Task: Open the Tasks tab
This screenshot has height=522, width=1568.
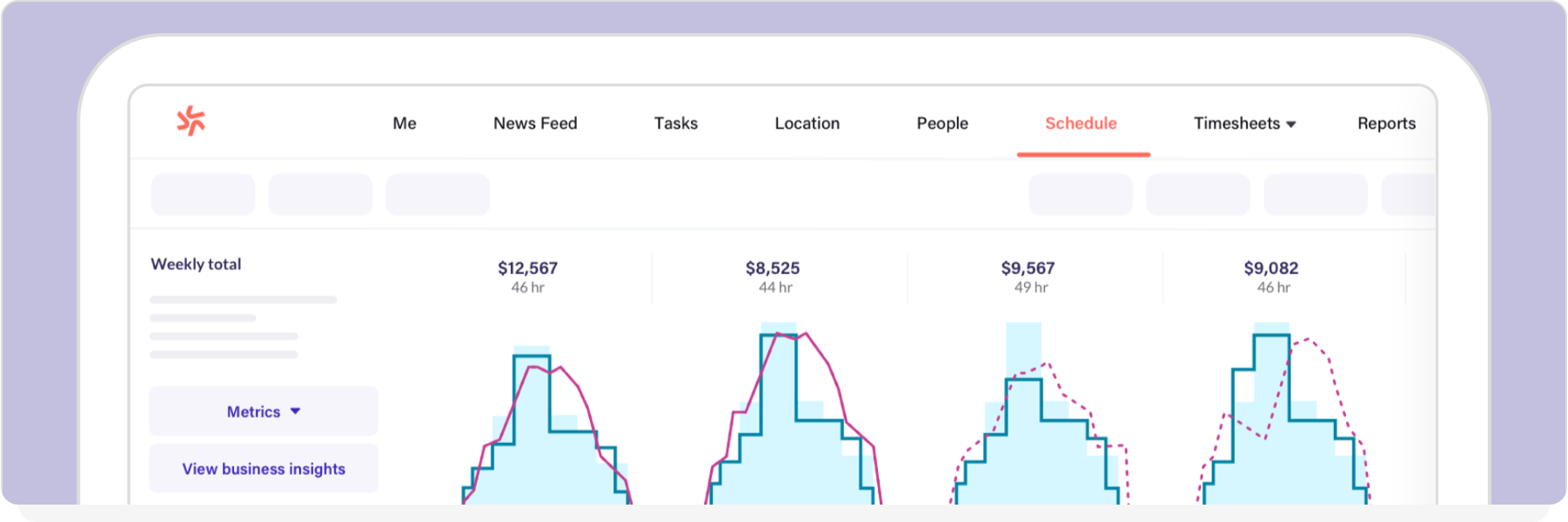Action: (x=676, y=124)
